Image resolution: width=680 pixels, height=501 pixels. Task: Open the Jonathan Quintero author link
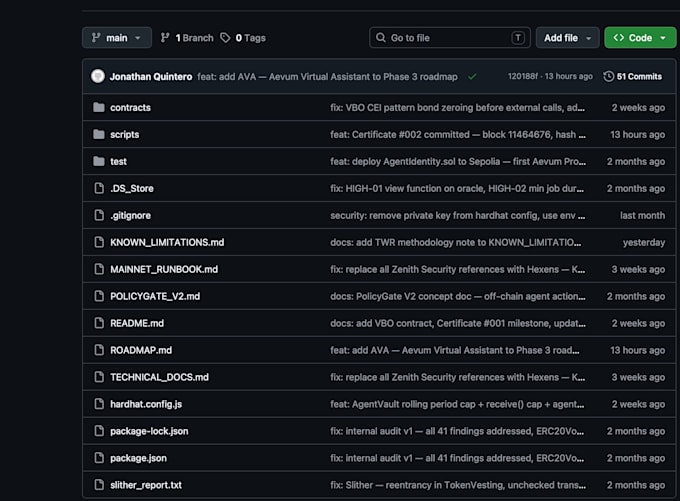151,77
